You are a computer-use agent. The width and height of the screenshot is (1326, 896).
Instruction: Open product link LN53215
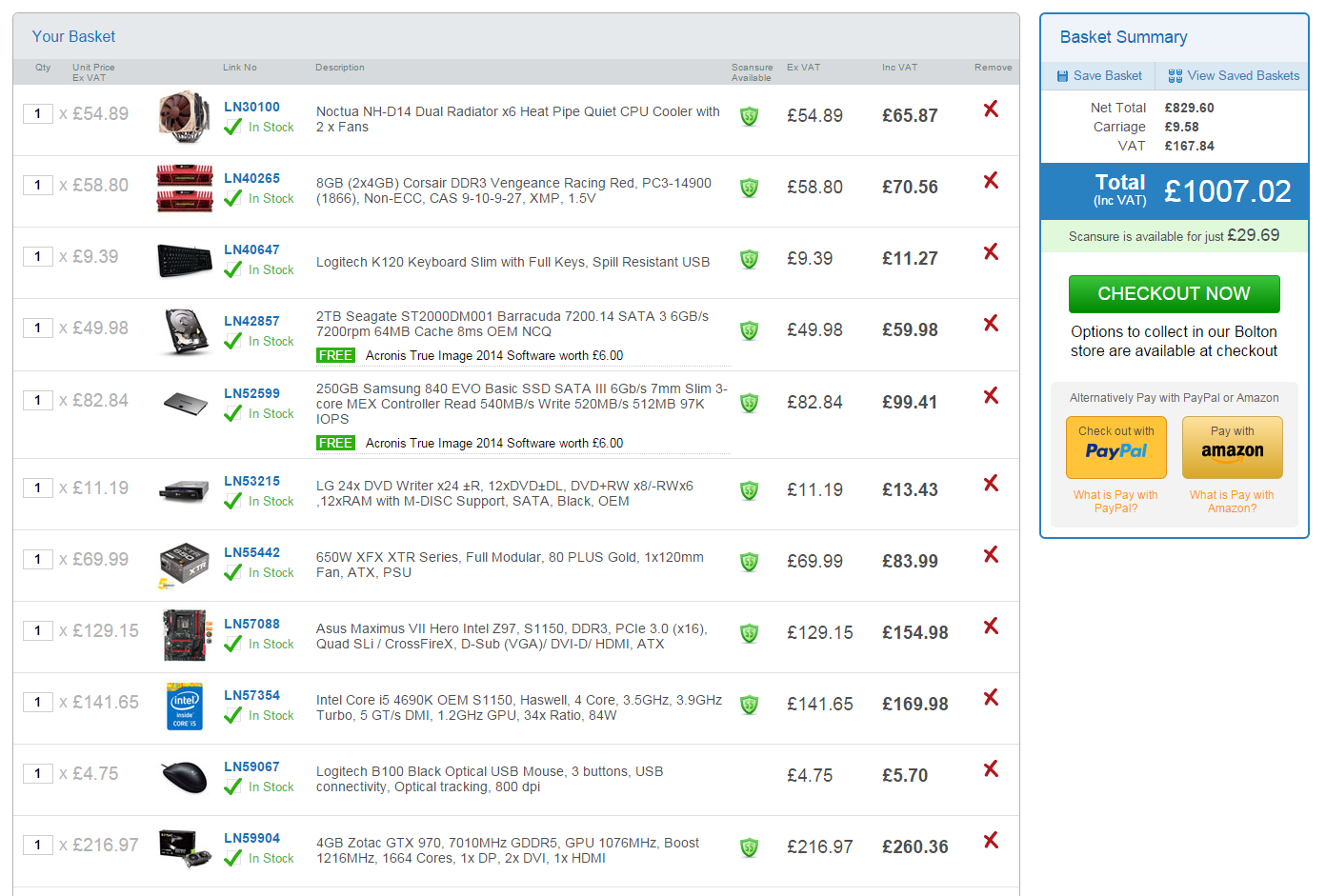[x=252, y=482]
